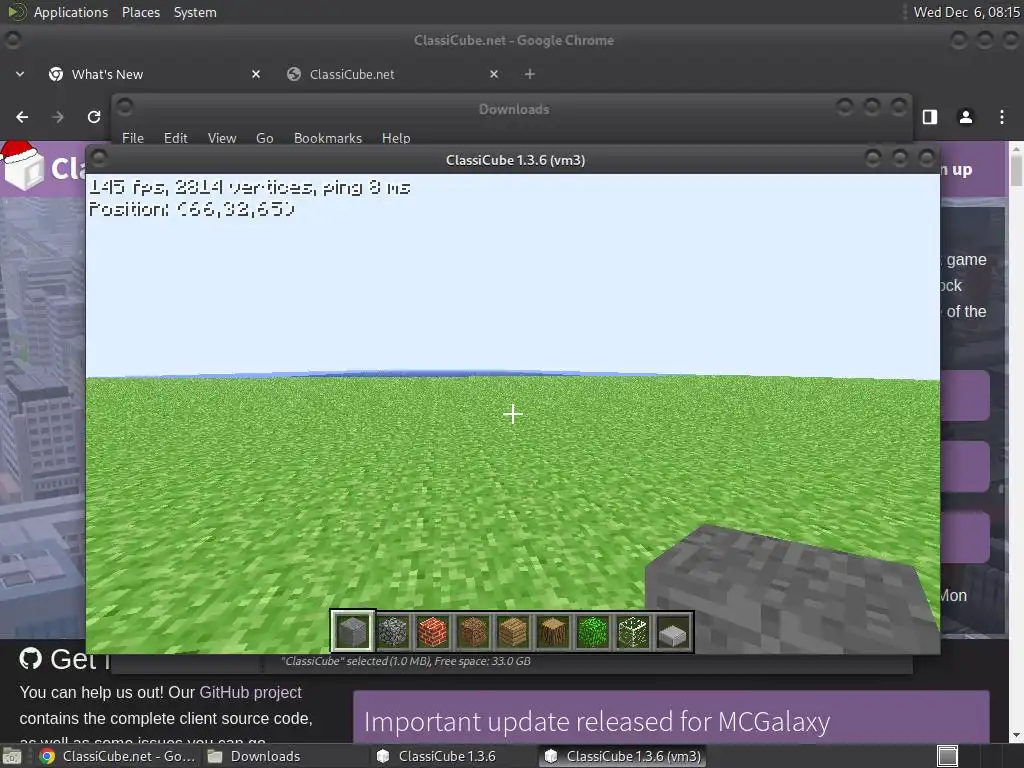Click the Sign up link on webpage

pos(957,170)
